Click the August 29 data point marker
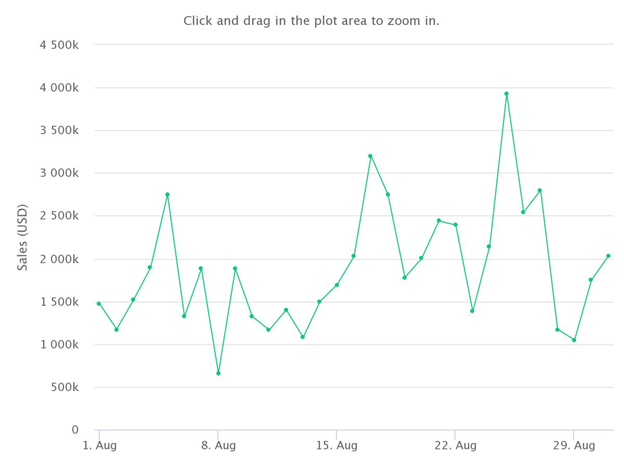The image size is (624, 468). pos(574,340)
